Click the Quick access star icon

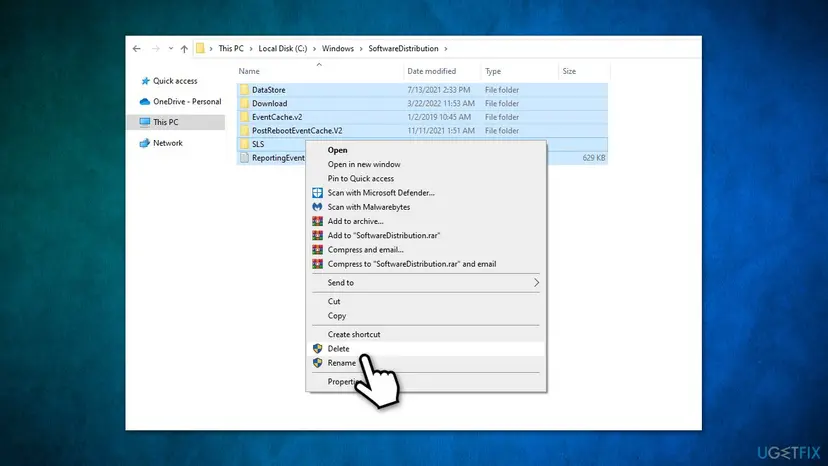click(145, 81)
